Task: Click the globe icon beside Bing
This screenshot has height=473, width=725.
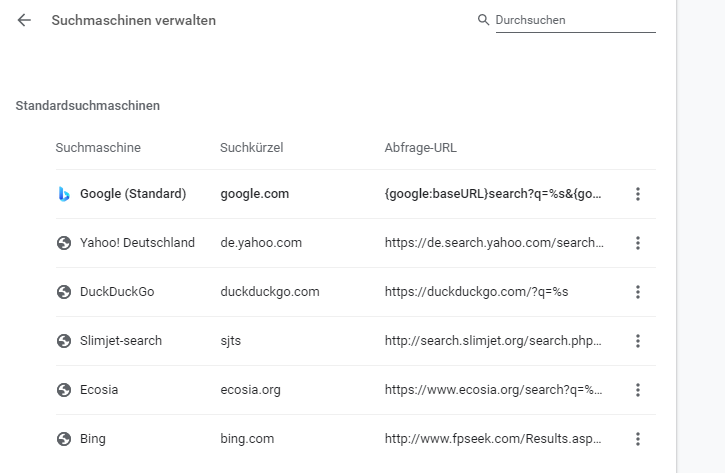Action: [64, 439]
